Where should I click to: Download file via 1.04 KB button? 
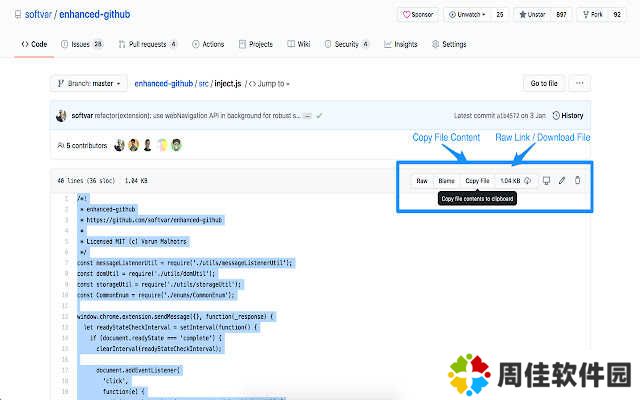[x=514, y=180]
